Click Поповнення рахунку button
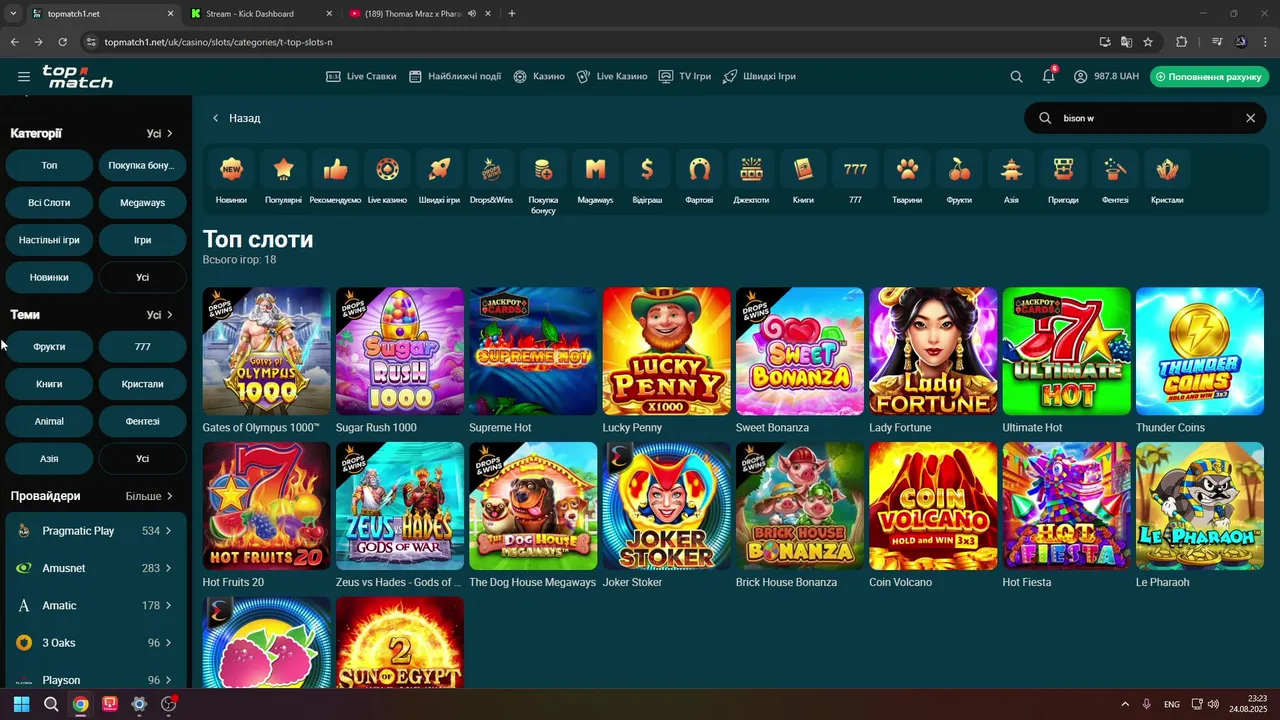1280x720 pixels. pos(1209,76)
